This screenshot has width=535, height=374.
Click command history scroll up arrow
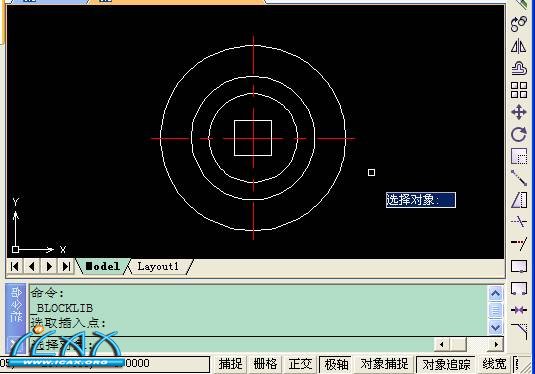[x=495, y=294]
